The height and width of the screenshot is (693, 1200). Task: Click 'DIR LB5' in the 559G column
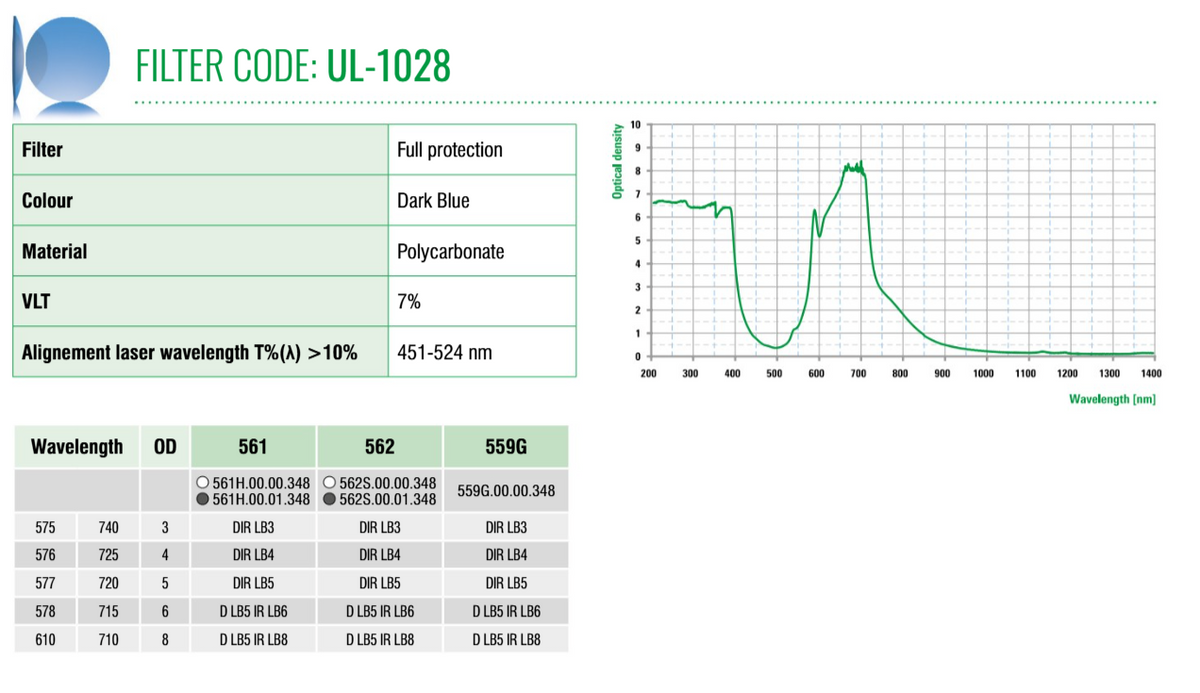pyautogui.click(x=506, y=583)
